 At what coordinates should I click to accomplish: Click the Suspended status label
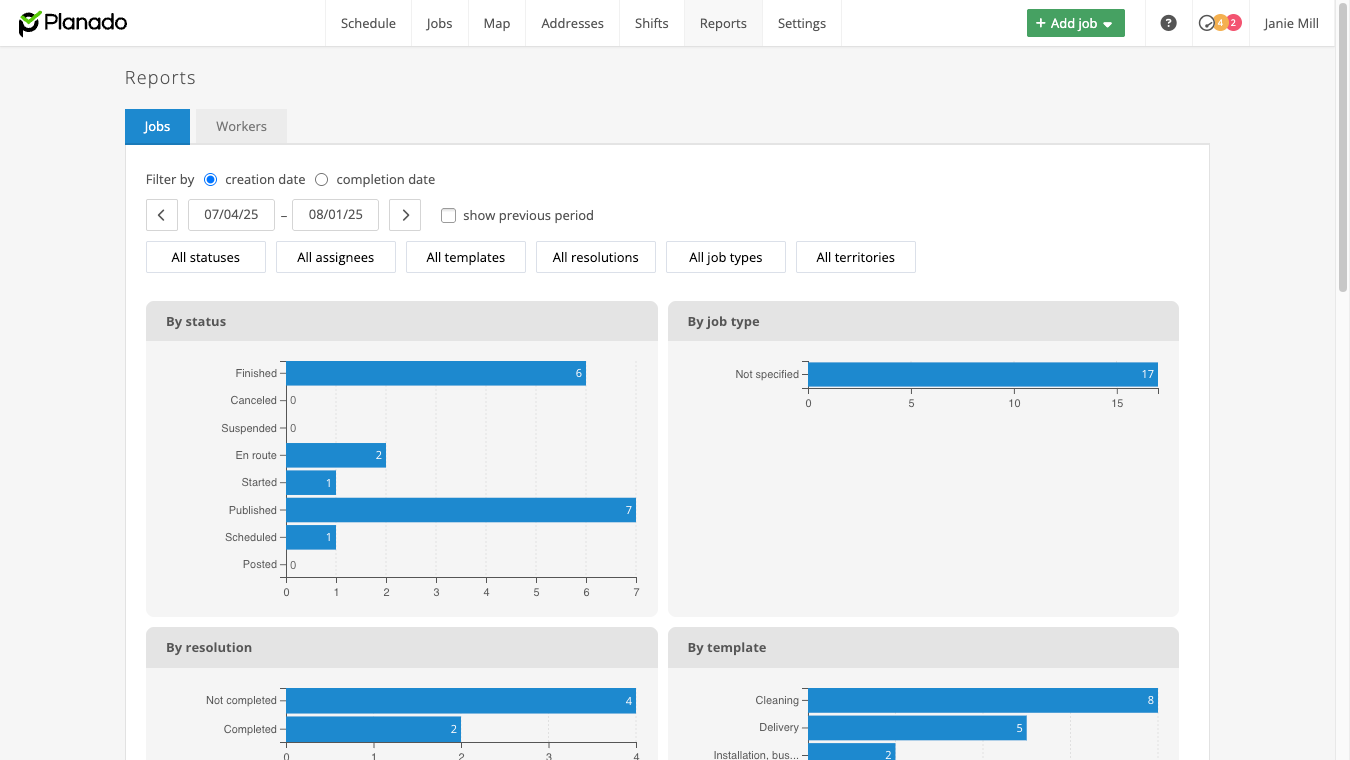pyautogui.click(x=249, y=428)
